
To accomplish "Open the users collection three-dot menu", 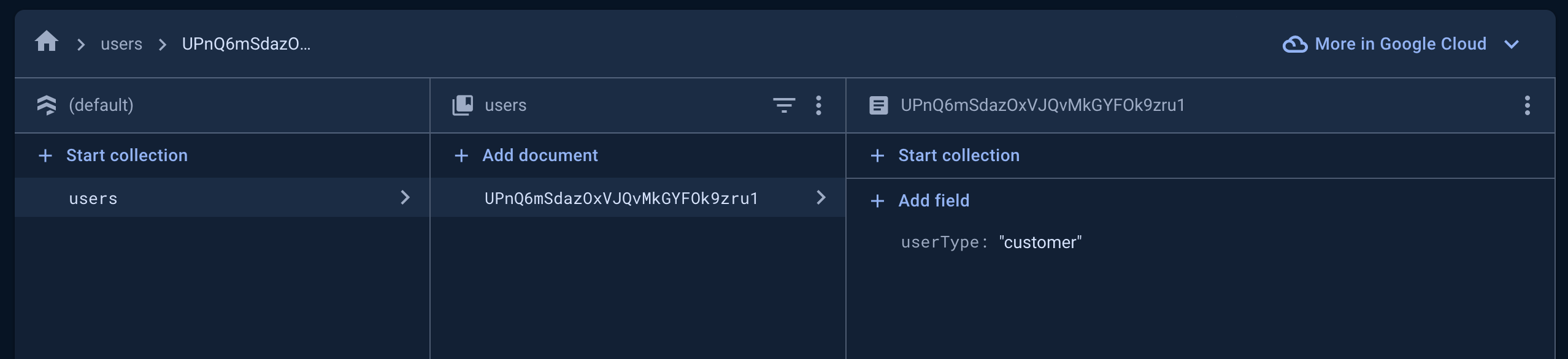I will click(x=818, y=105).
